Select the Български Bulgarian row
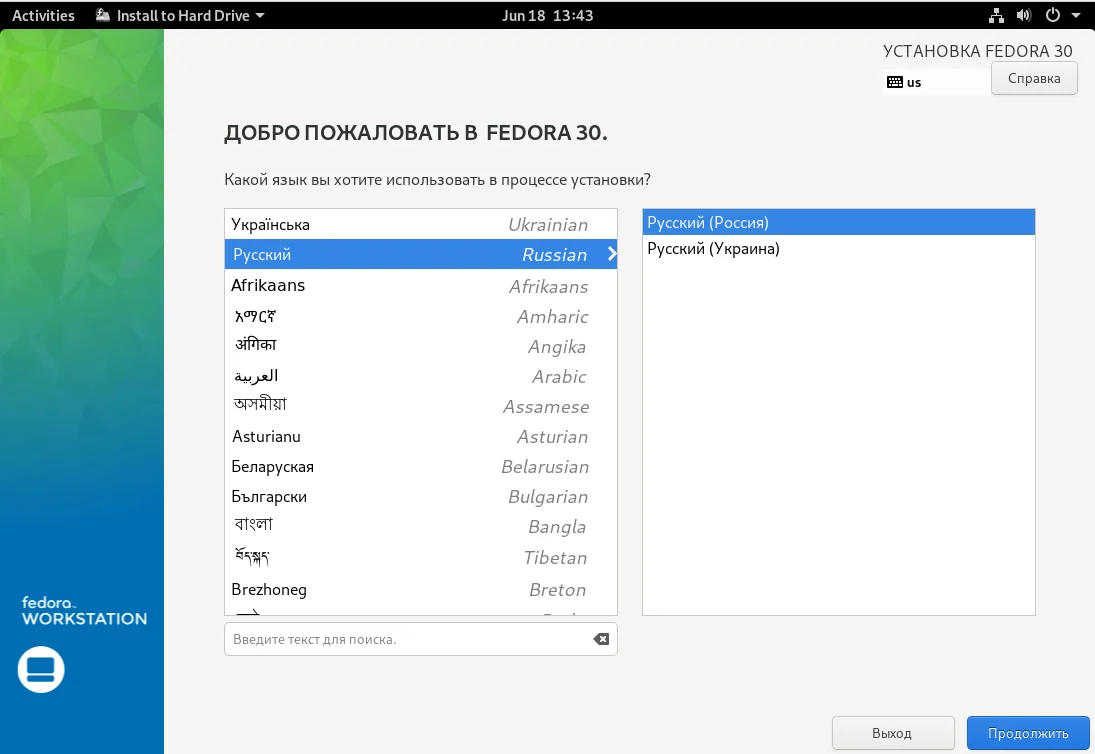 [420, 496]
